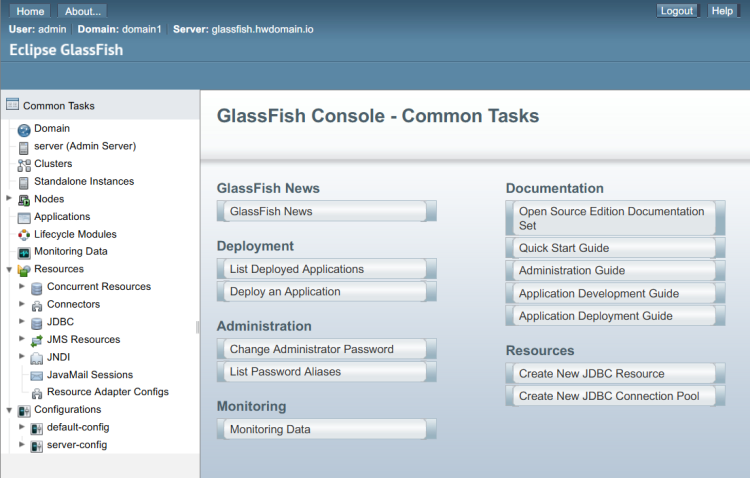The height and width of the screenshot is (478, 750).
Task: Select the Domain tree label
Action: pos(52,128)
